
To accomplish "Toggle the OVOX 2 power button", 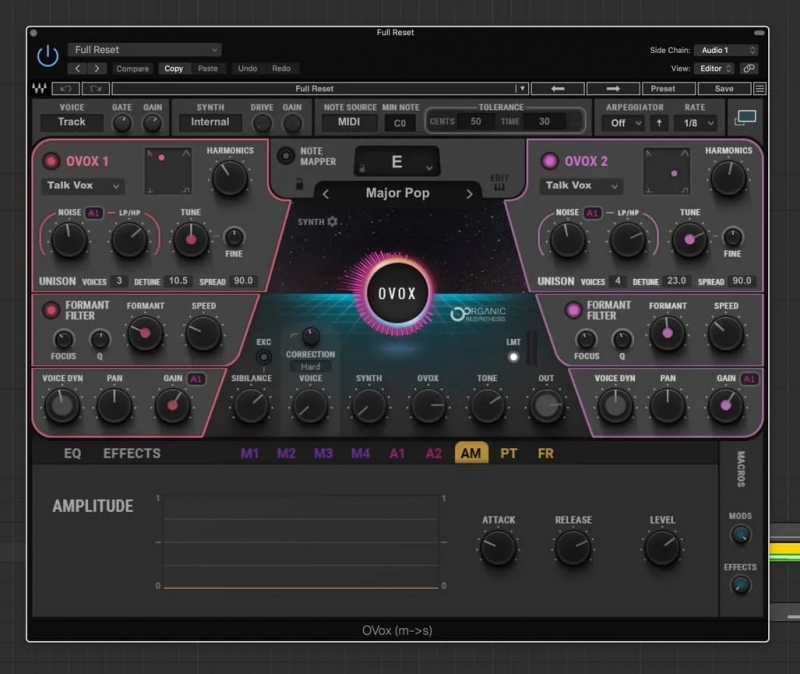I will coord(549,161).
